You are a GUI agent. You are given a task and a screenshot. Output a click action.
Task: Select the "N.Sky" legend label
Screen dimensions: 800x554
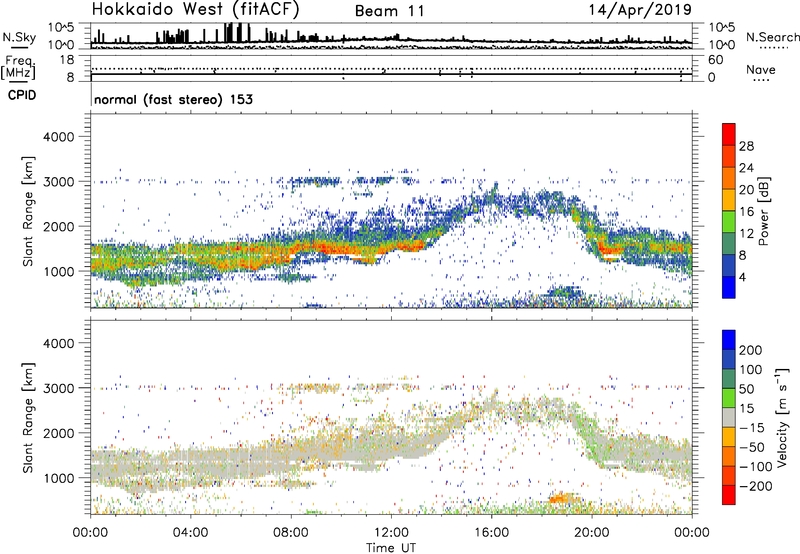(x=19, y=37)
